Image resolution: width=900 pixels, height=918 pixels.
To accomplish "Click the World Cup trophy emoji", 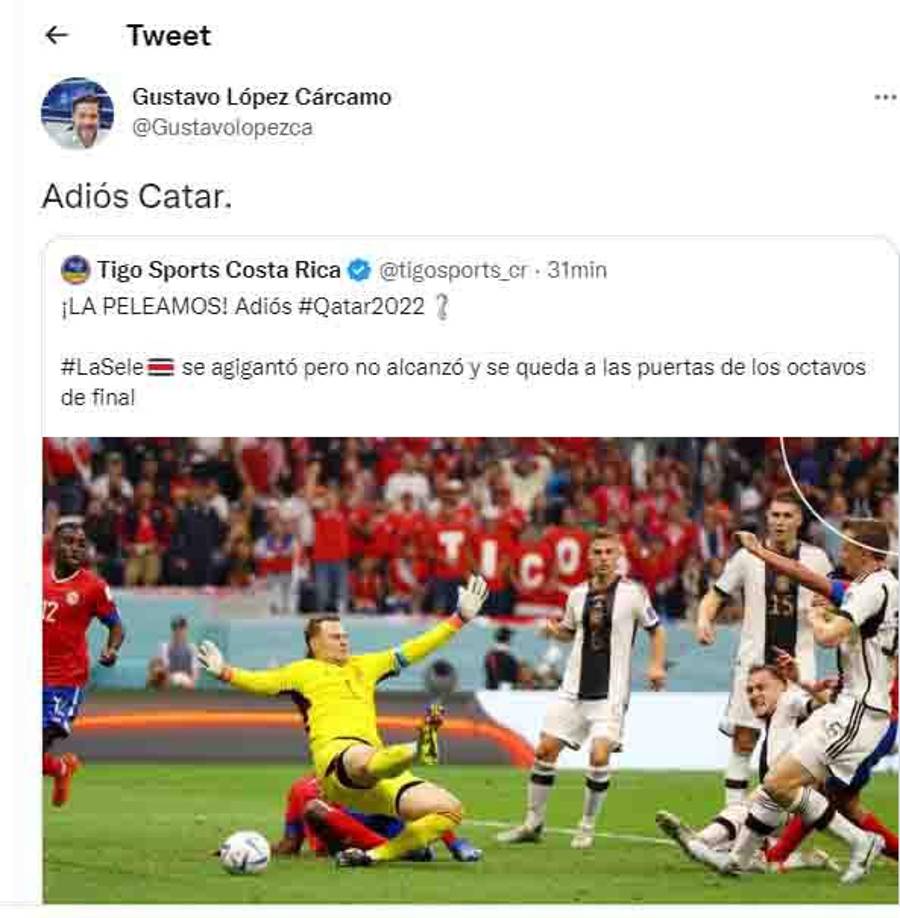I will [443, 307].
